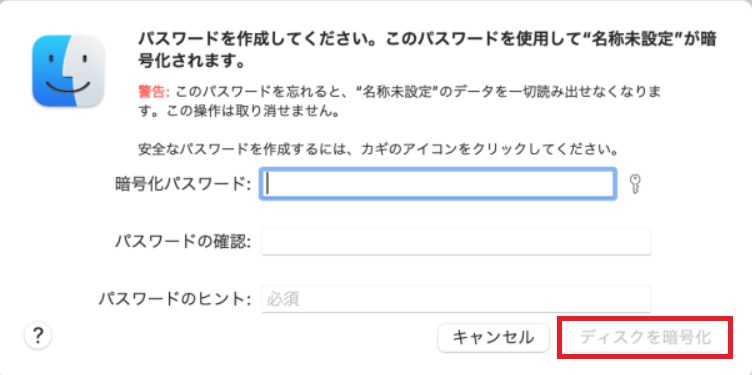Click the 暗号化パスワード label
Viewport: 752px width, 375px height.
[183, 185]
